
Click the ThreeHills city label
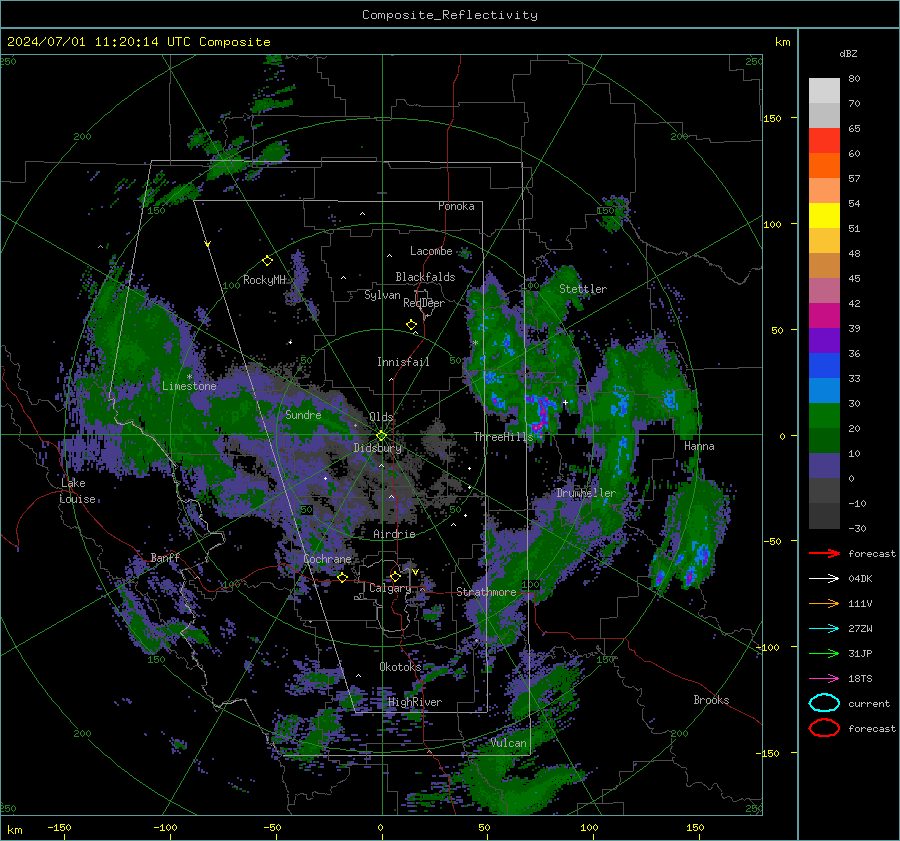503,437
